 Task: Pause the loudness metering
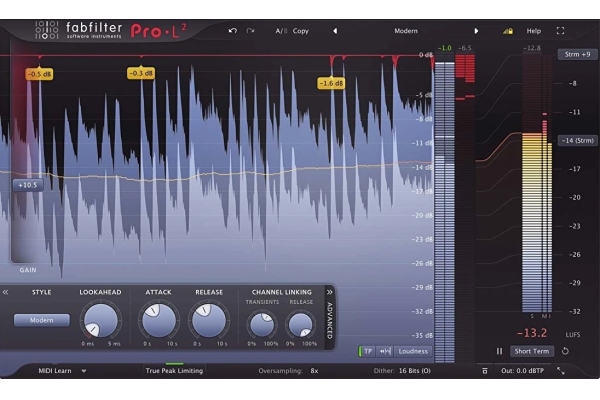[x=499, y=351]
